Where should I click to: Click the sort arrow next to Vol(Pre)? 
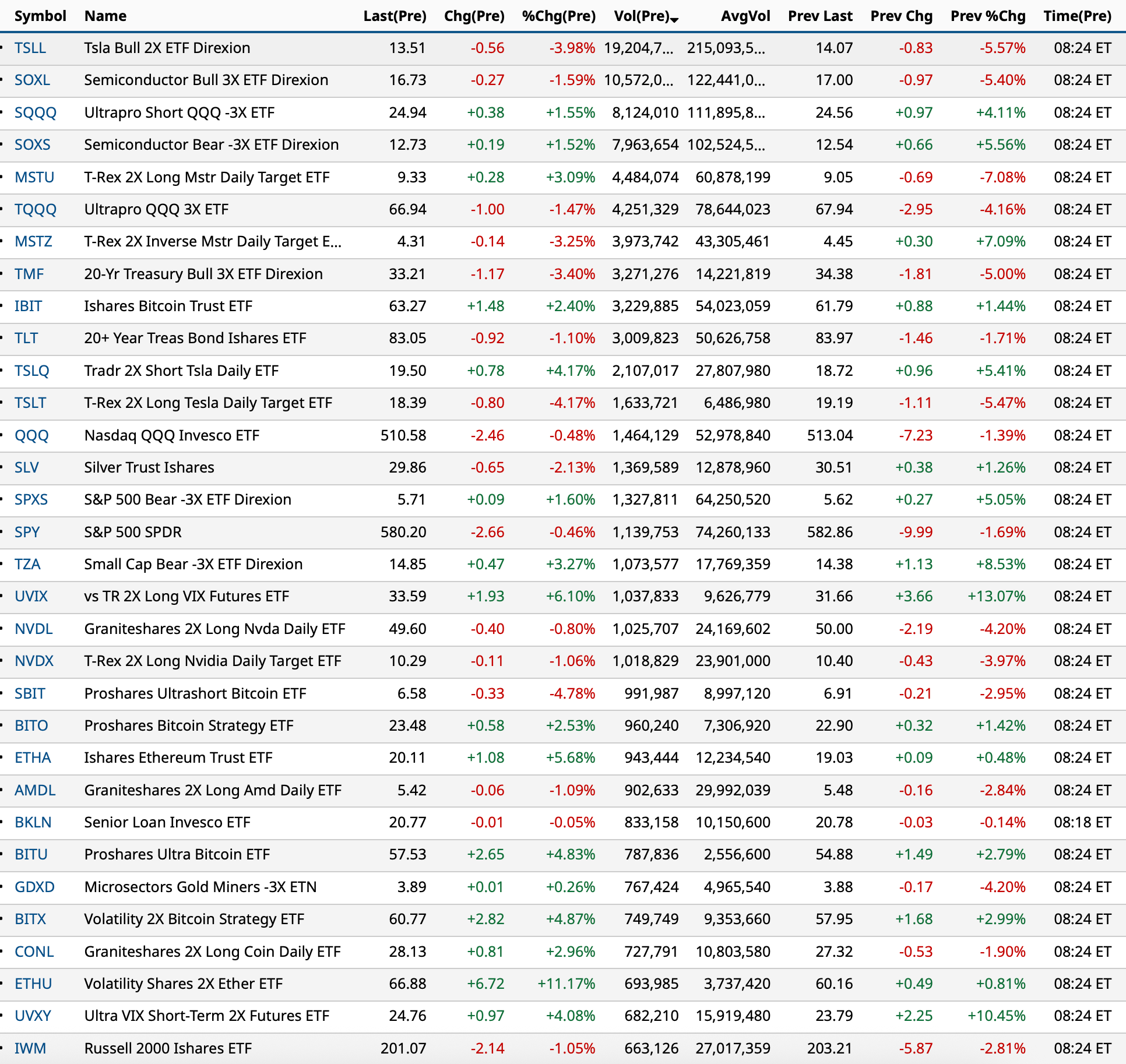tap(675, 20)
